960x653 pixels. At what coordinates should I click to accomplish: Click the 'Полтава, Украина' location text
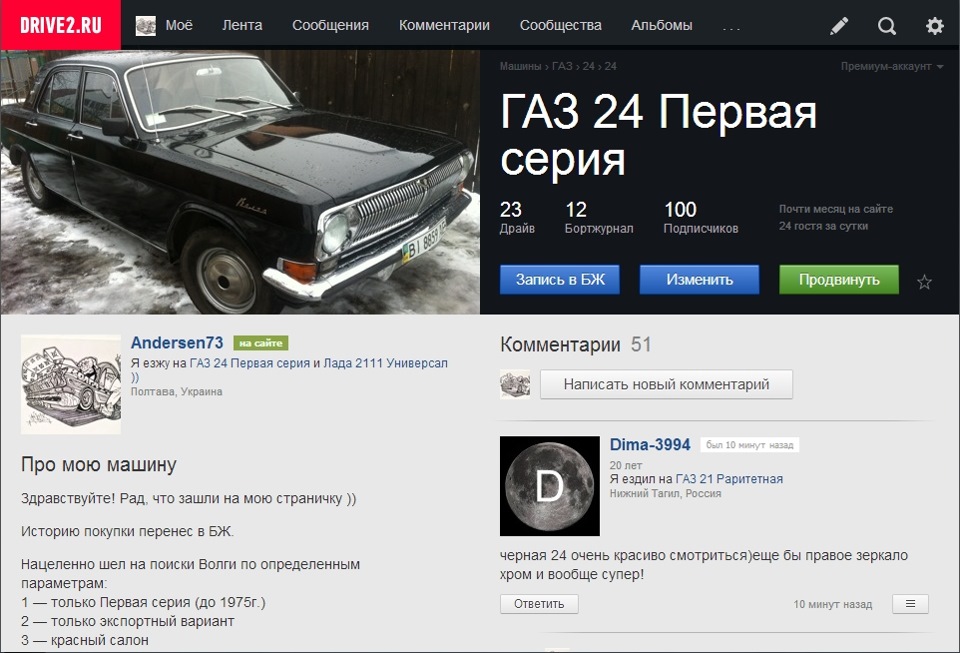(176, 392)
